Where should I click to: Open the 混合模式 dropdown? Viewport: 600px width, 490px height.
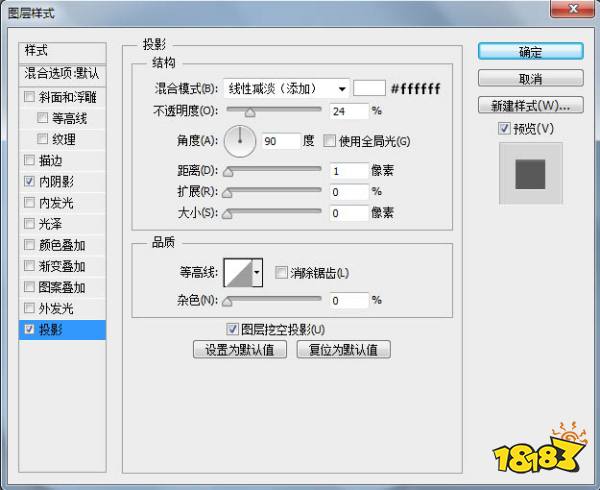[x=286, y=88]
